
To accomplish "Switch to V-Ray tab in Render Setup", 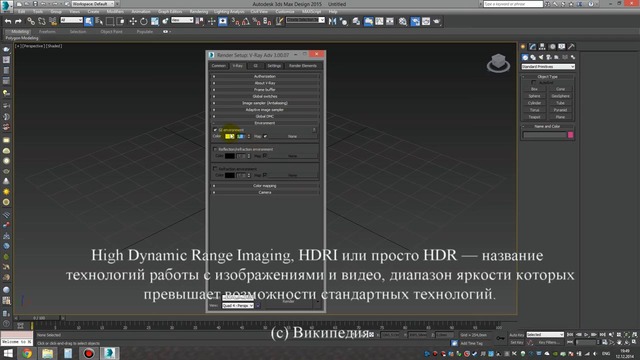I will (x=238, y=66).
